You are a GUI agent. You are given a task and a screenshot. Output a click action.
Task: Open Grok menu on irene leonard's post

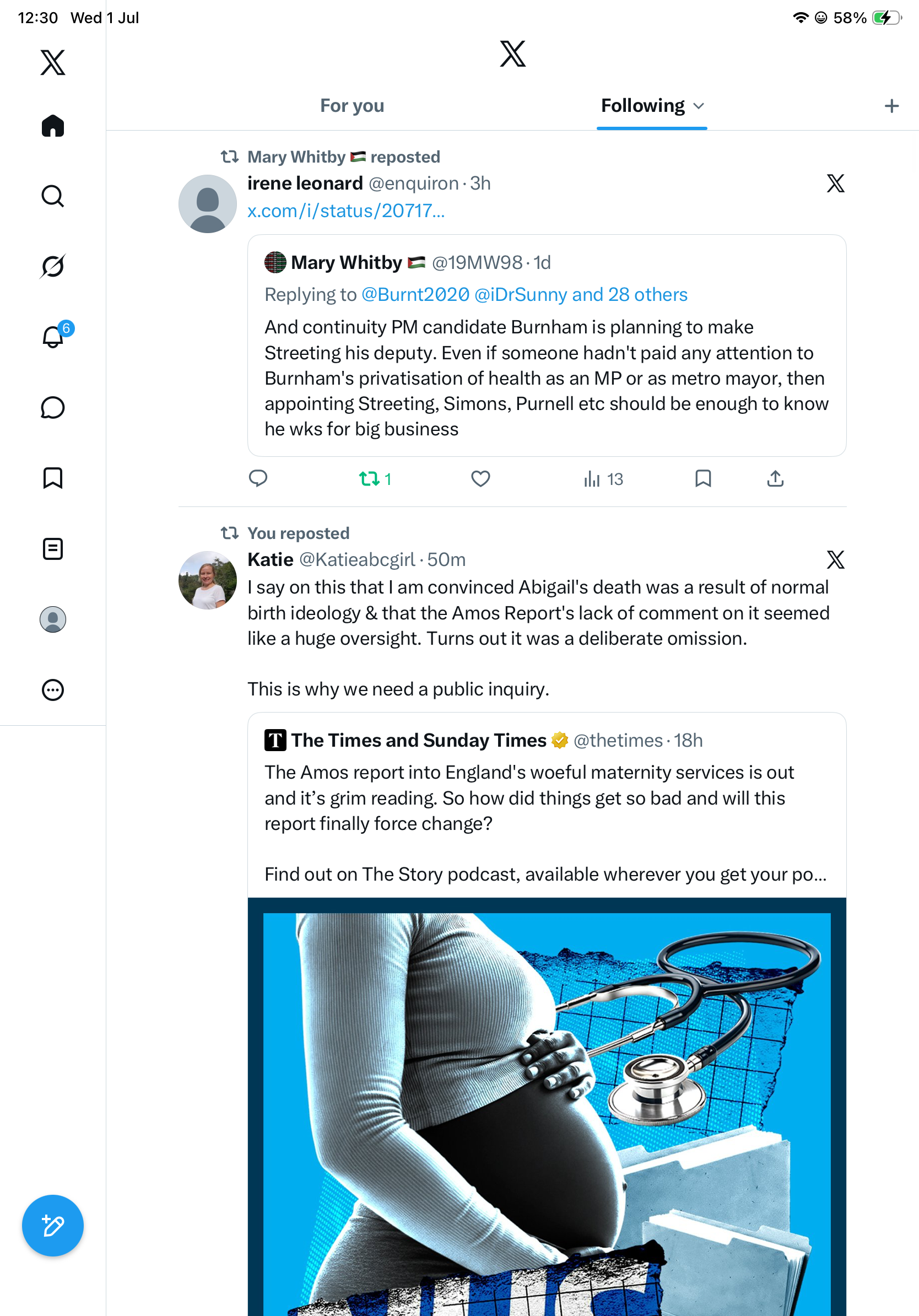(835, 184)
